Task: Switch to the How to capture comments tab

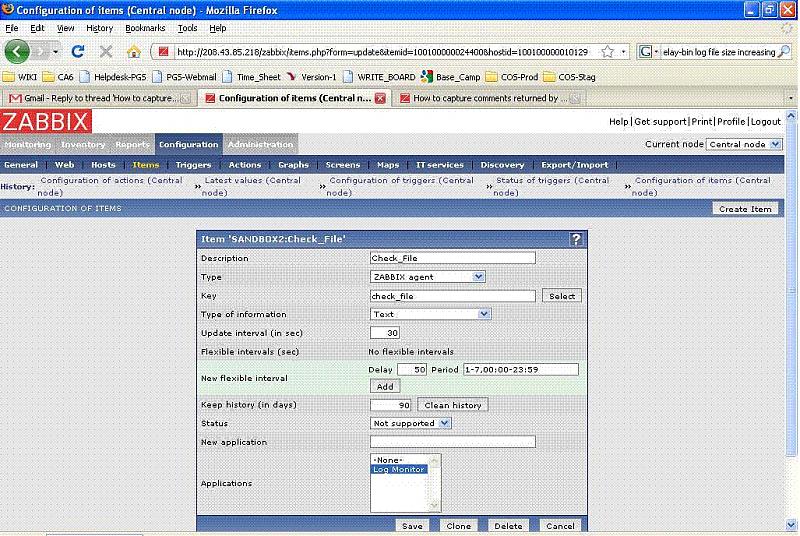Action: tap(491, 98)
